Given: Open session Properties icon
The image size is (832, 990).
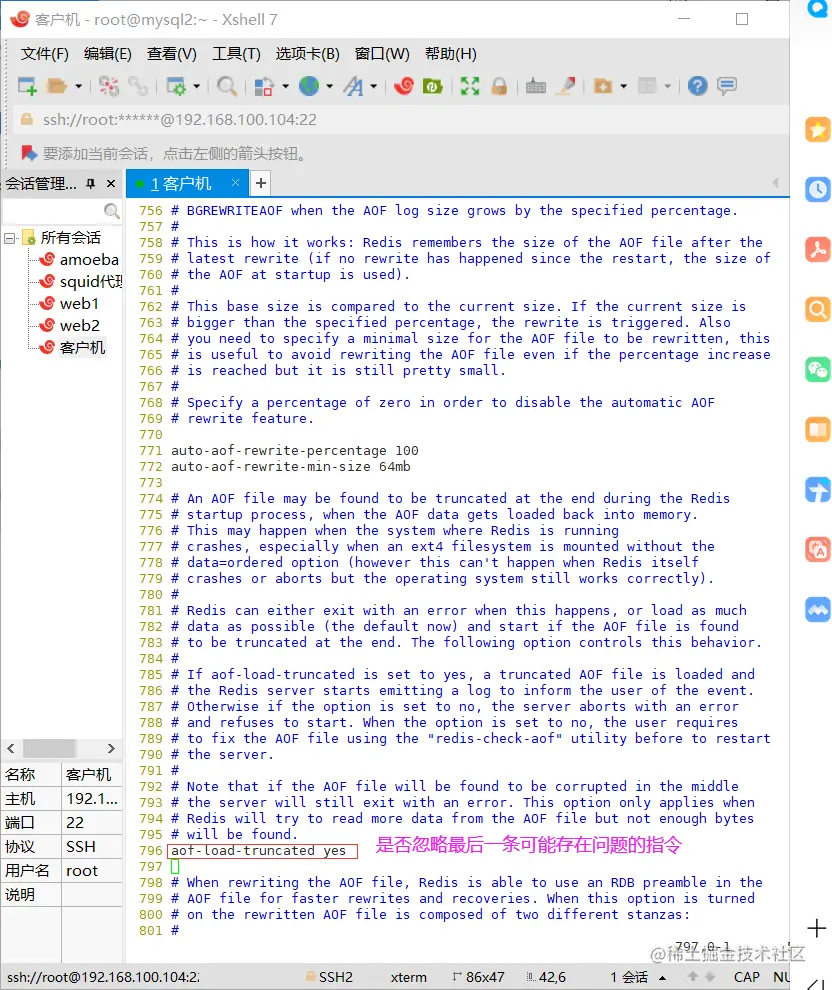Looking at the screenshot, I should pyautogui.click(x=176, y=86).
